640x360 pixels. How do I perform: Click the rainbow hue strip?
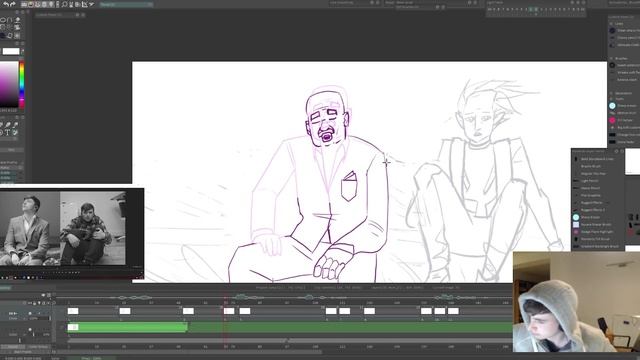(x=22, y=84)
